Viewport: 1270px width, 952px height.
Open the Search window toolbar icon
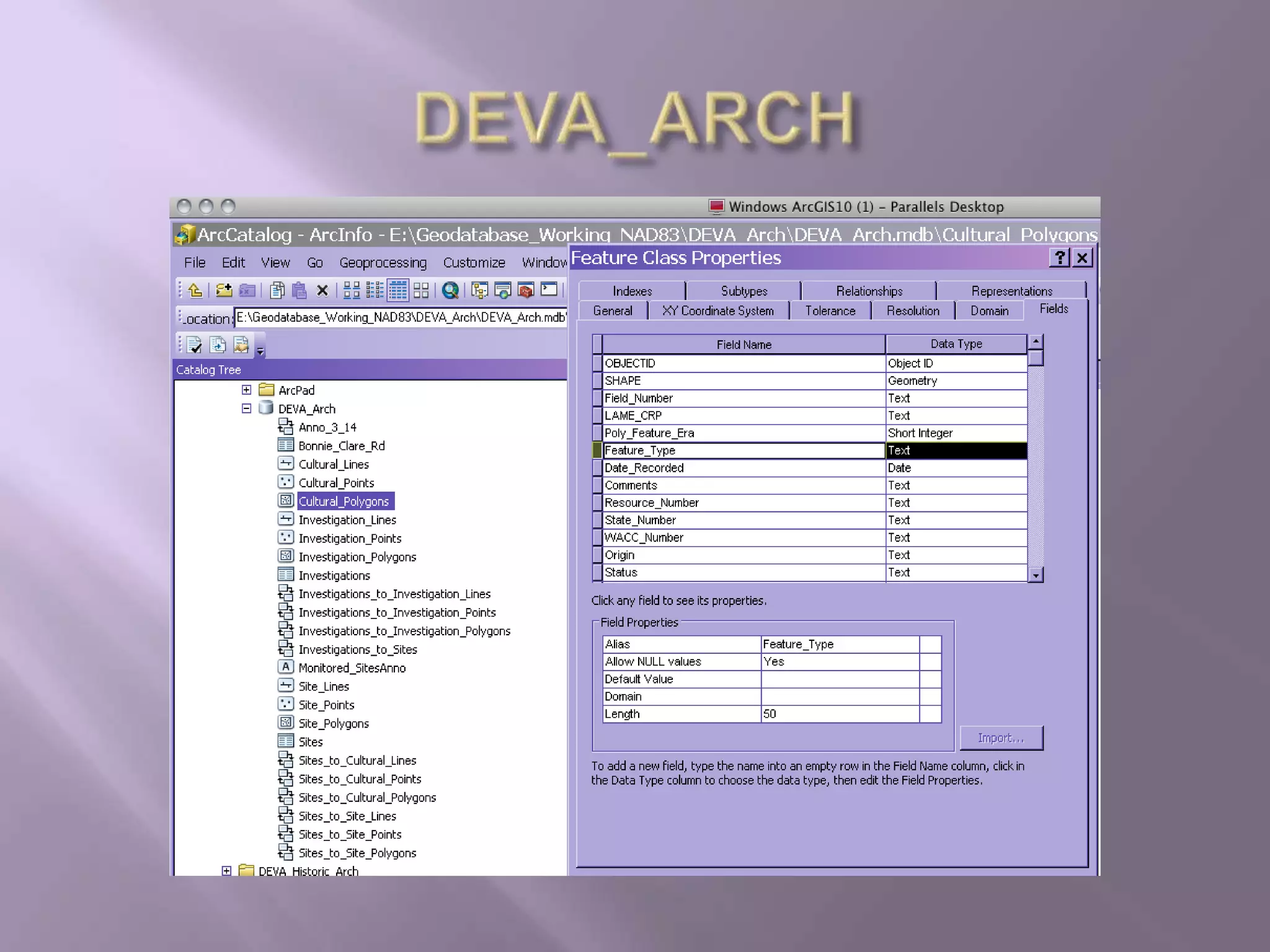click(503, 290)
